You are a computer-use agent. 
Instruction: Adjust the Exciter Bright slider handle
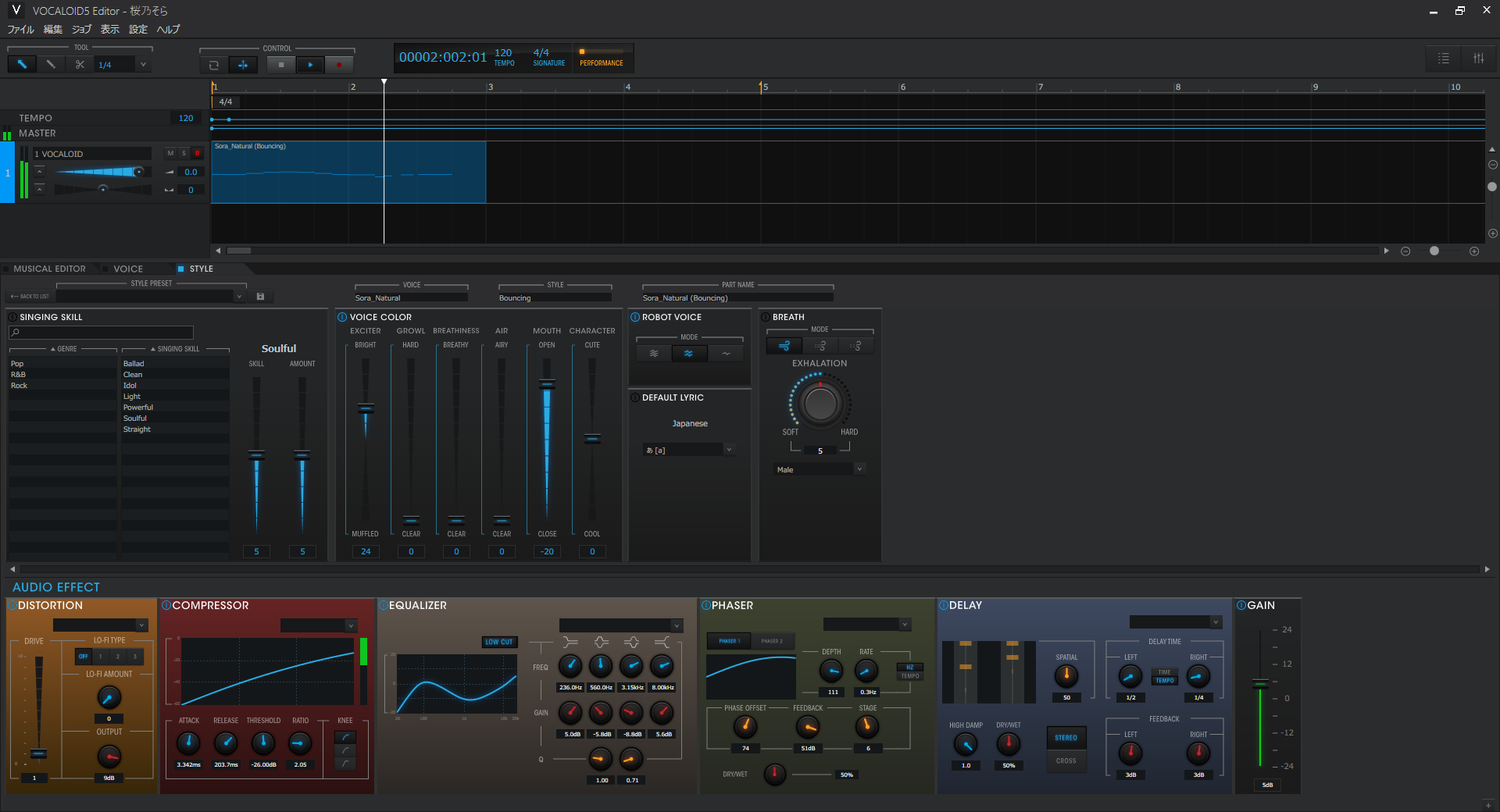pos(366,408)
